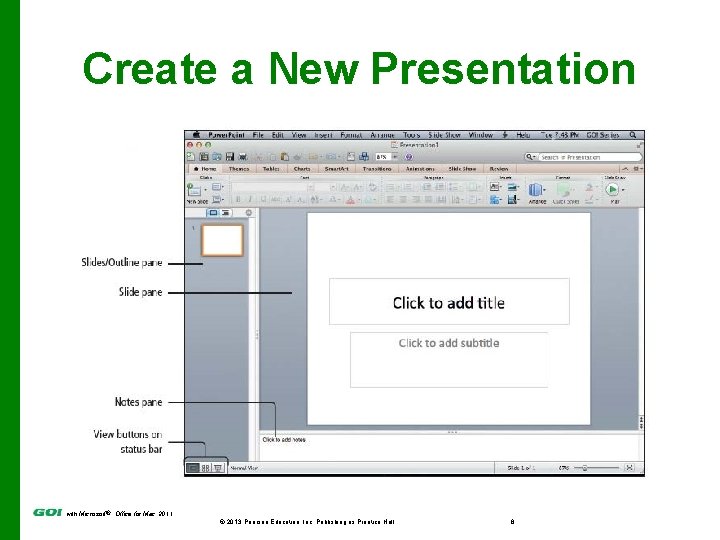Image resolution: width=720 pixels, height=540 pixels.
Task: Switch to the SmartArt ribbon tab
Action: tap(337, 169)
